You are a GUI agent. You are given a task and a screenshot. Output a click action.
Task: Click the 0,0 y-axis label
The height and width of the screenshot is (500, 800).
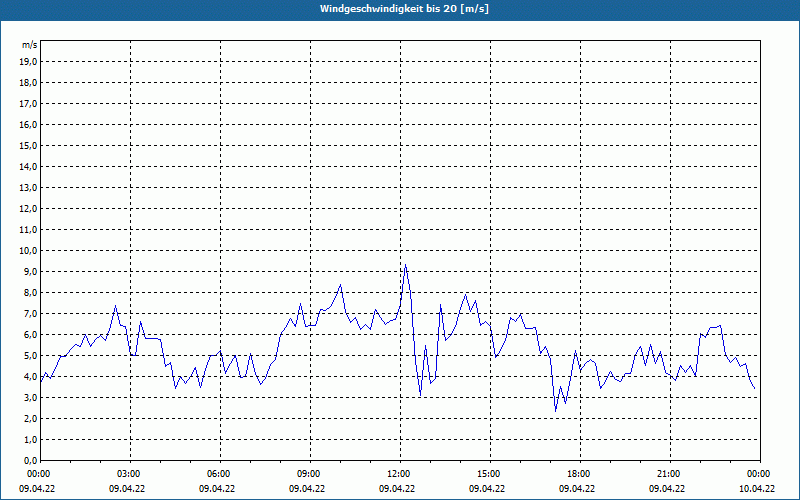[31, 461]
